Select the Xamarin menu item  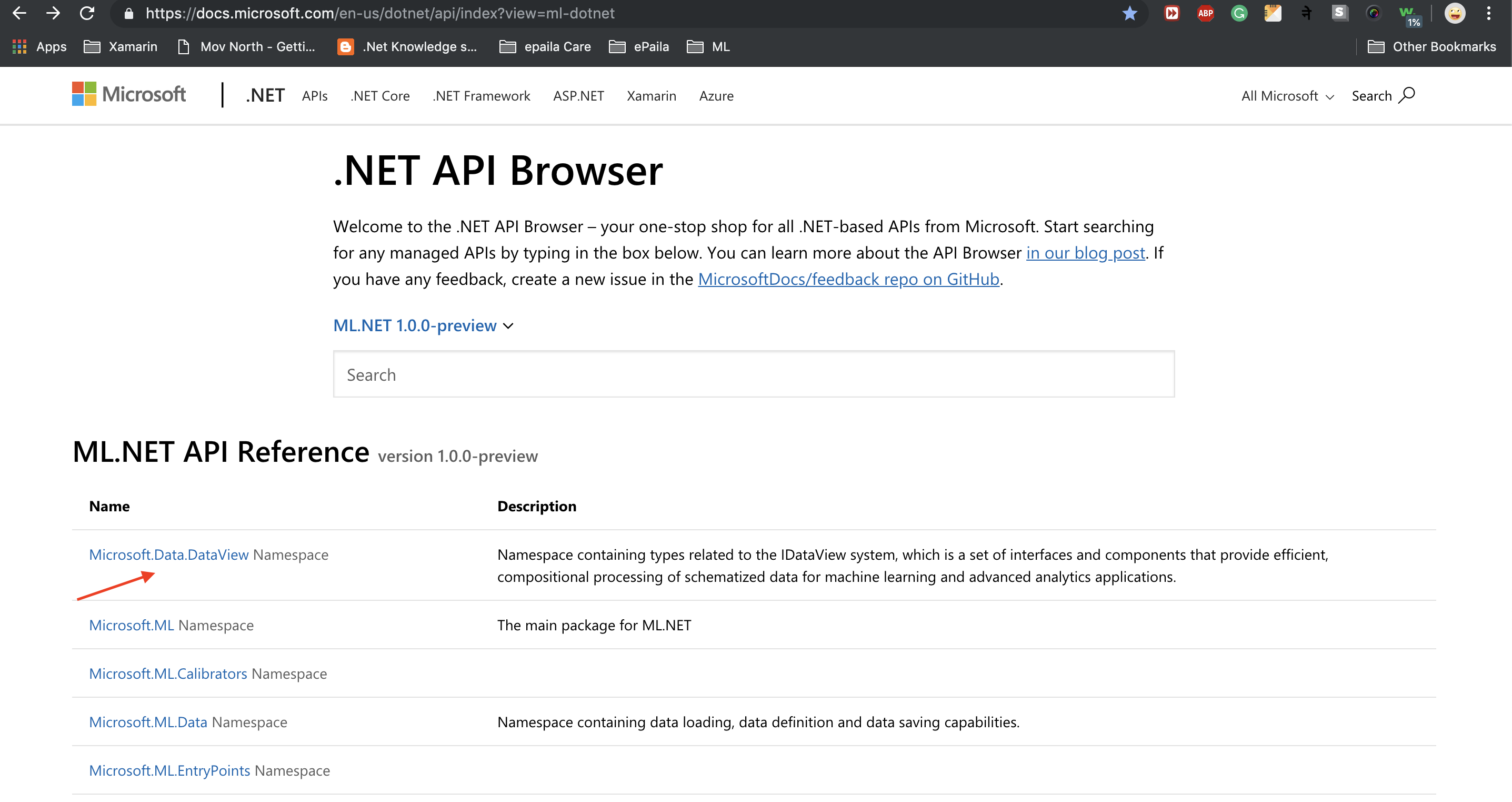click(x=652, y=96)
